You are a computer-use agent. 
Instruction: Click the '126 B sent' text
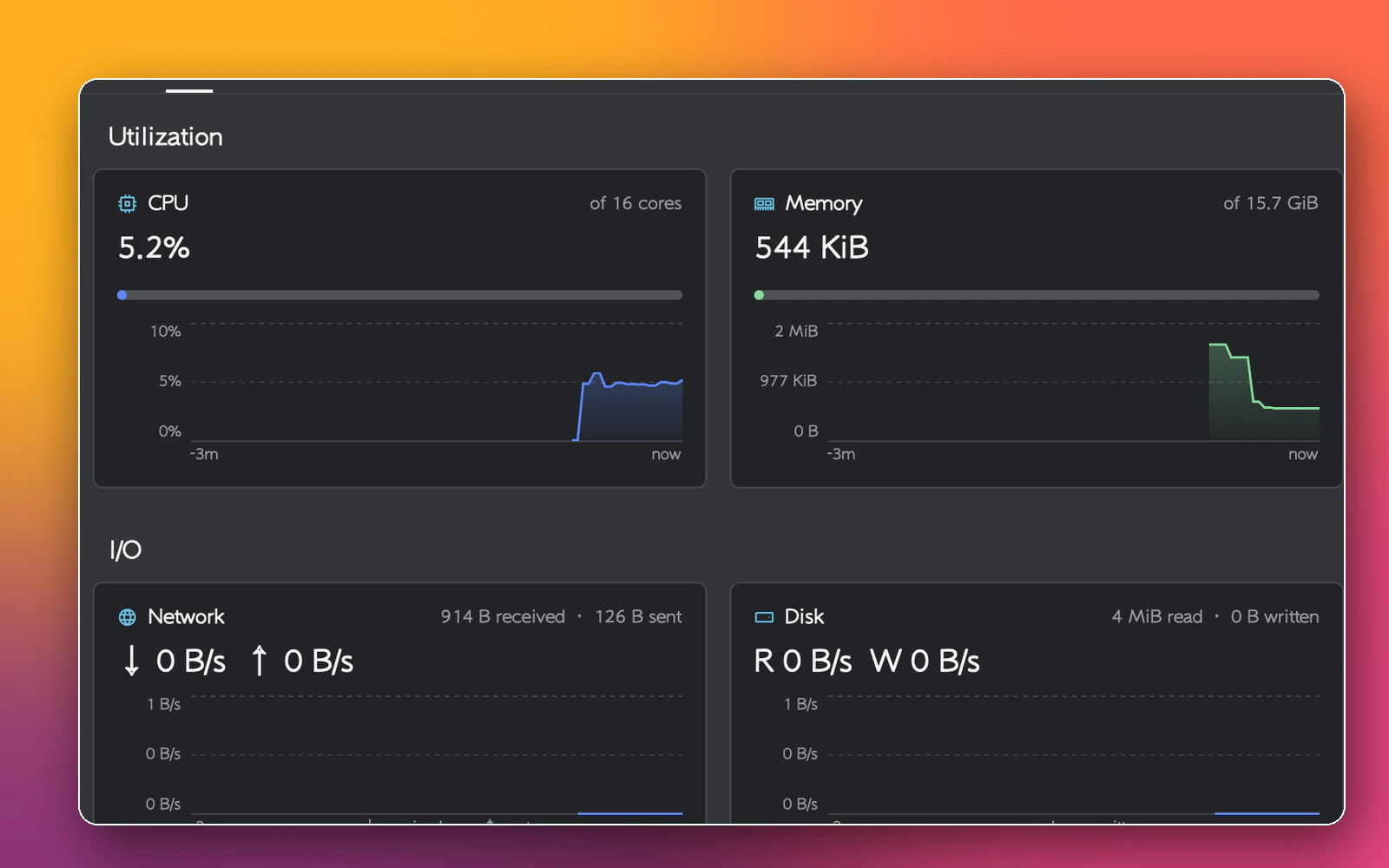pyautogui.click(x=638, y=616)
